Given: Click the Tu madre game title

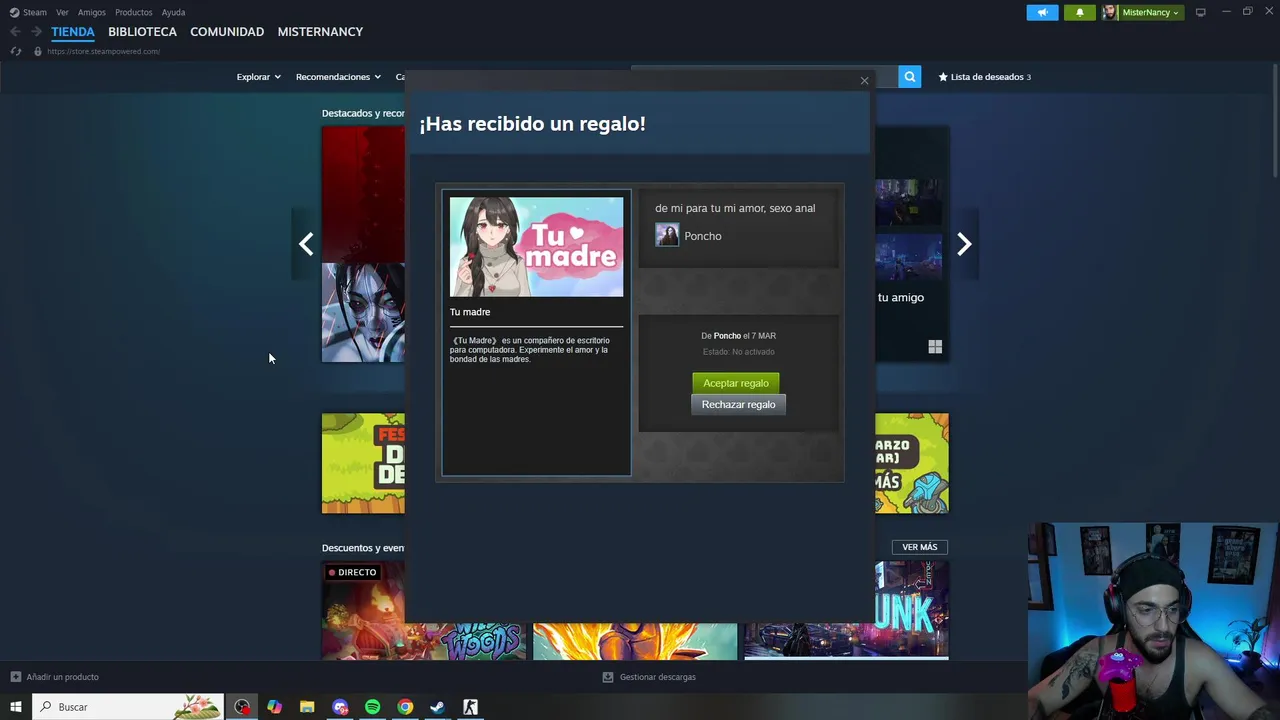Looking at the screenshot, I should pos(470,312).
